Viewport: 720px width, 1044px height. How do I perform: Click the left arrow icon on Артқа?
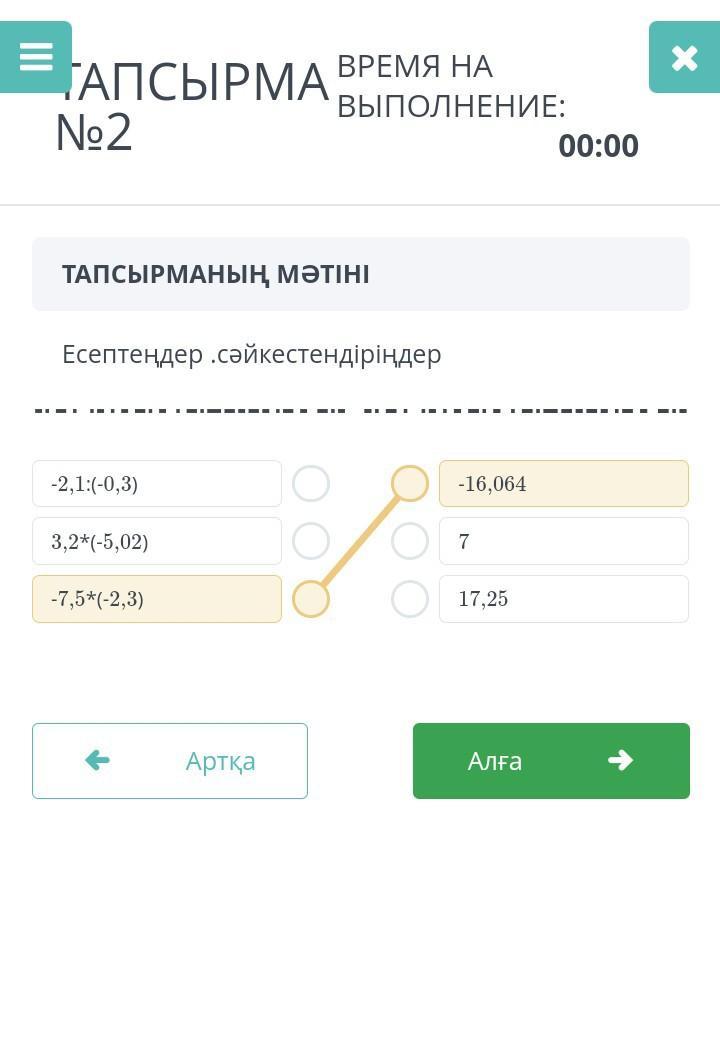click(97, 761)
